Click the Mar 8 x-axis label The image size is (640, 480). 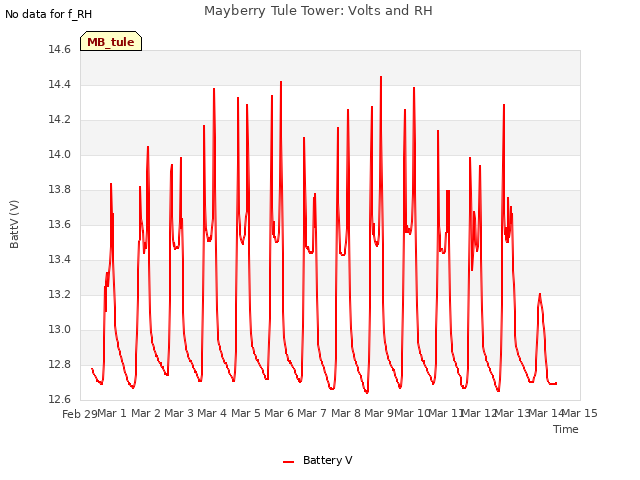(x=346, y=413)
